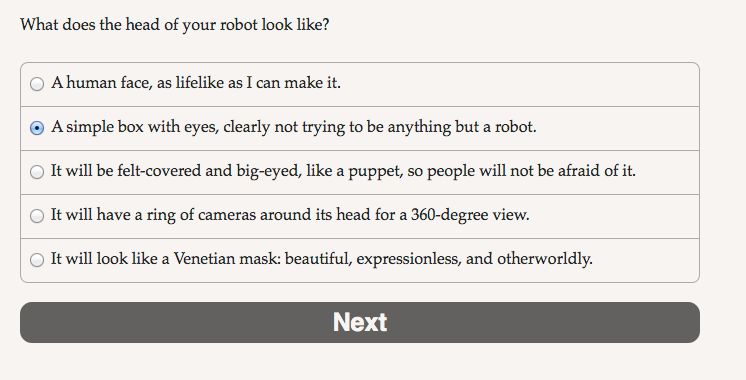The image size is (746, 380).
Task: Click the Next button
Action: pyautogui.click(x=360, y=322)
